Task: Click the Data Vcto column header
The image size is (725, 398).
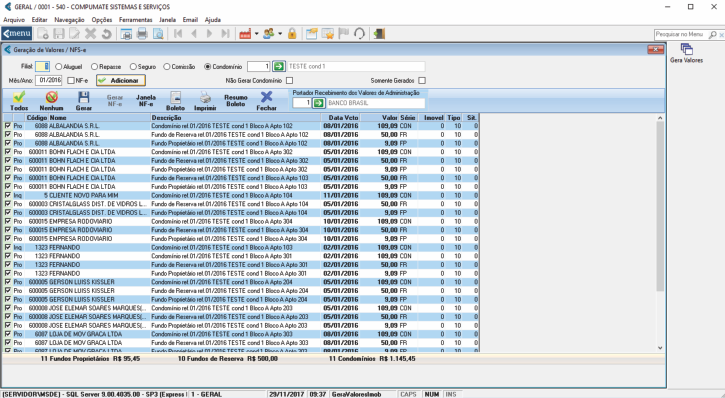Action: [x=341, y=117]
